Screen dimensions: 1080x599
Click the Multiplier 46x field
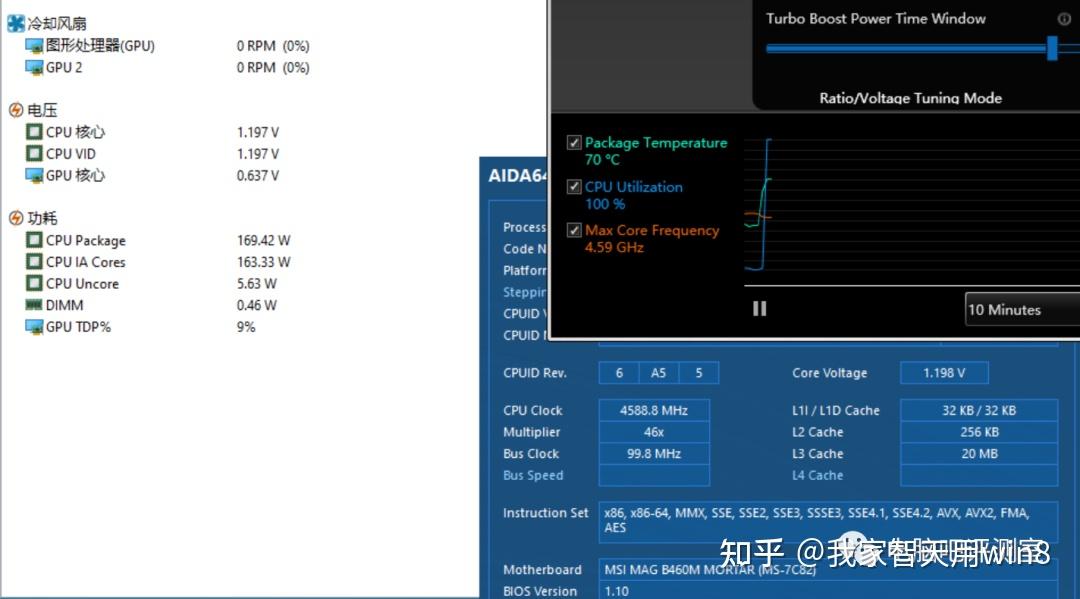(x=654, y=432)
